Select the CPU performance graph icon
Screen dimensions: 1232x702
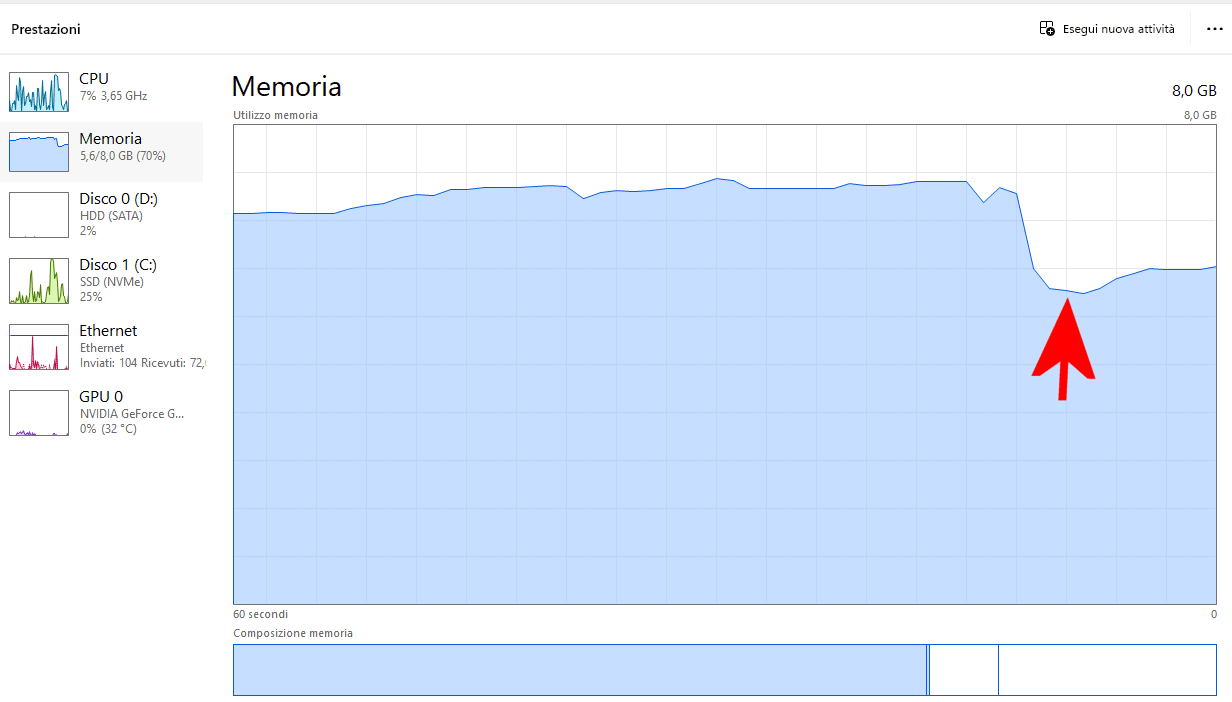(38, 90)
